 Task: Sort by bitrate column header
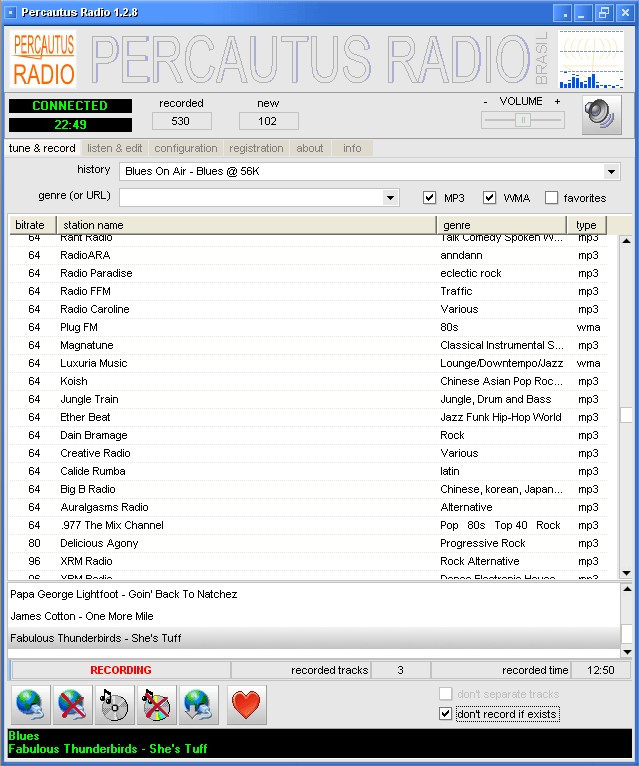[33, 225]
